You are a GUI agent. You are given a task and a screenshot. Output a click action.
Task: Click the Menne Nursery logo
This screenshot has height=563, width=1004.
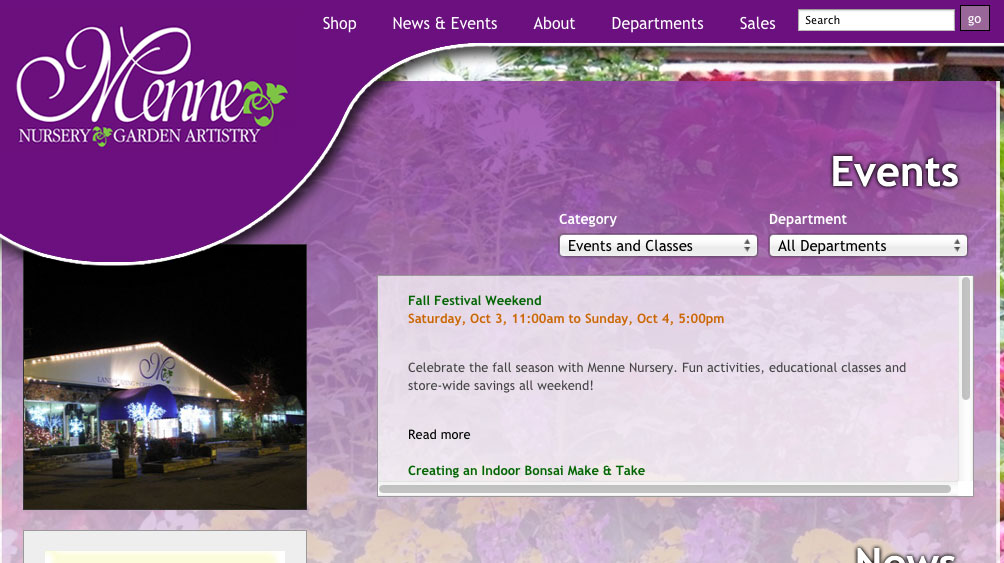[x=152, y=86]
